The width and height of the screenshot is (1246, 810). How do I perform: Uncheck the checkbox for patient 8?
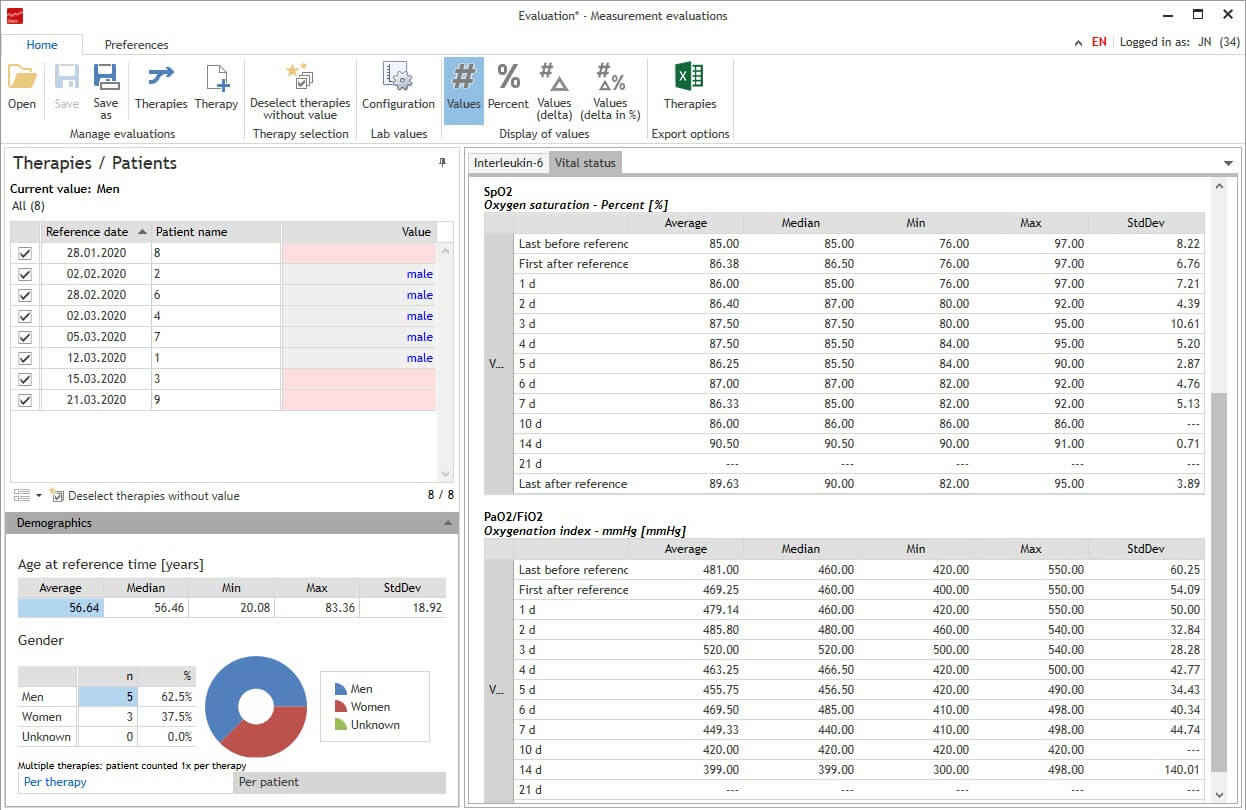[25, 254]
